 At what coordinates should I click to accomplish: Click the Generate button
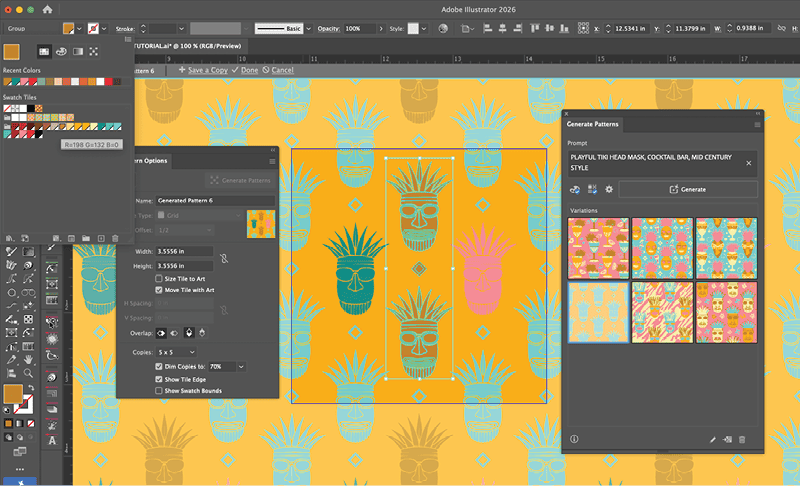tap(687, 189)
